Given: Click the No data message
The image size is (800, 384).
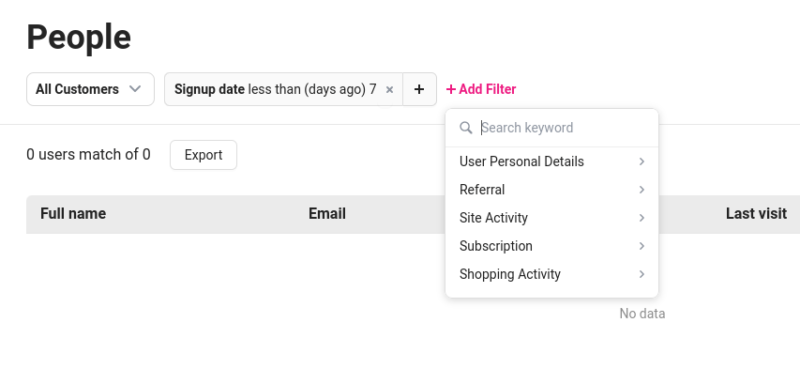Looking at the screenshot, I should (x=642, y=314).
